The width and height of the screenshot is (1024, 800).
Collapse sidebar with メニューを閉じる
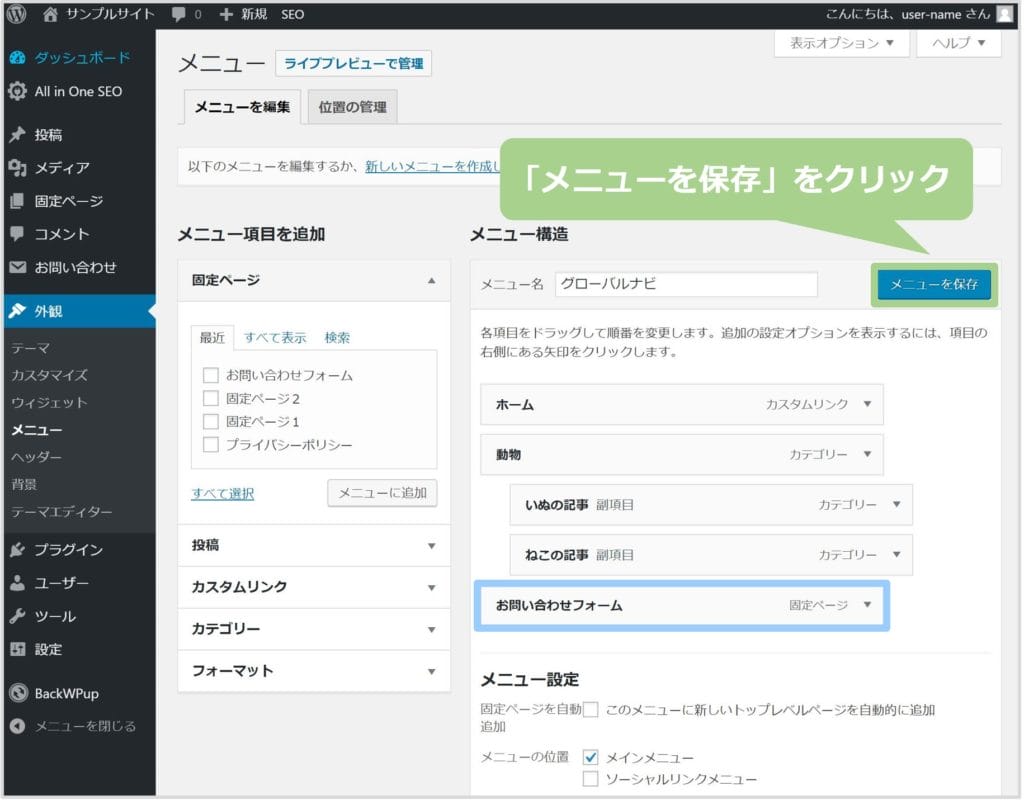pos(85,726)
